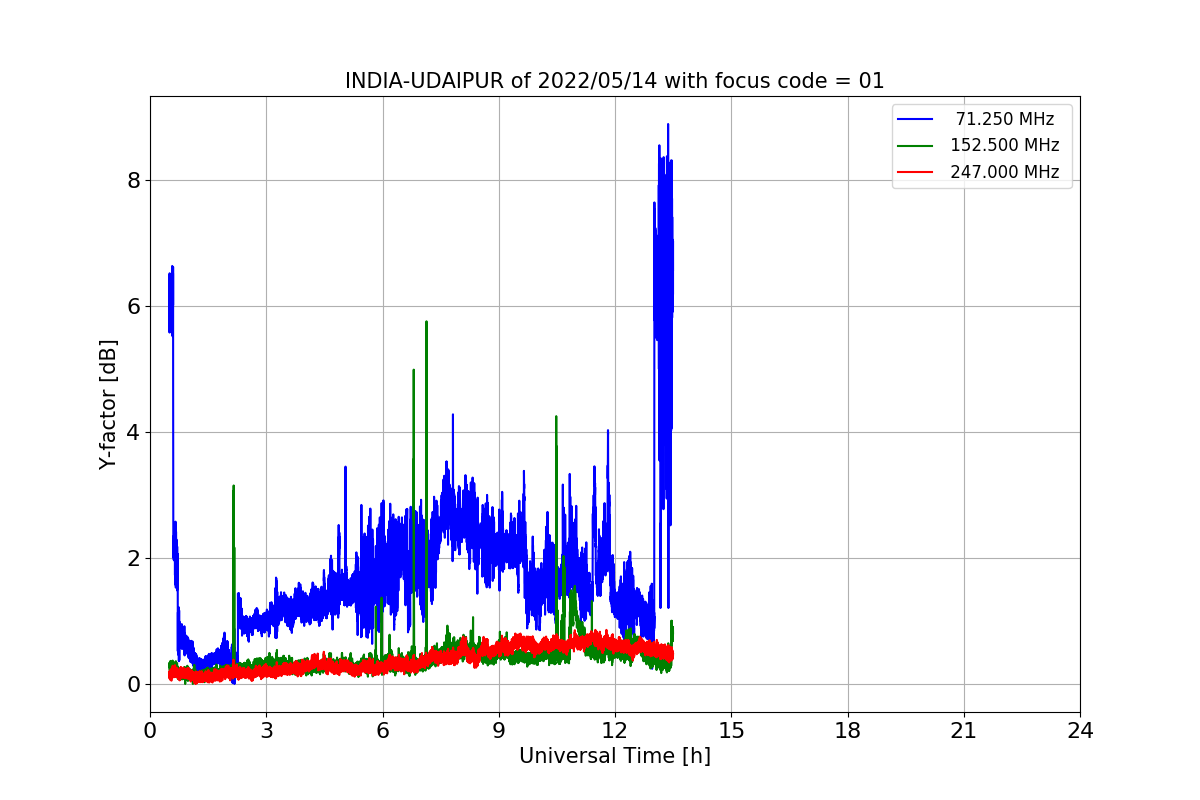
Task: Click x-axis tick label 21
Action: [964, 731]
